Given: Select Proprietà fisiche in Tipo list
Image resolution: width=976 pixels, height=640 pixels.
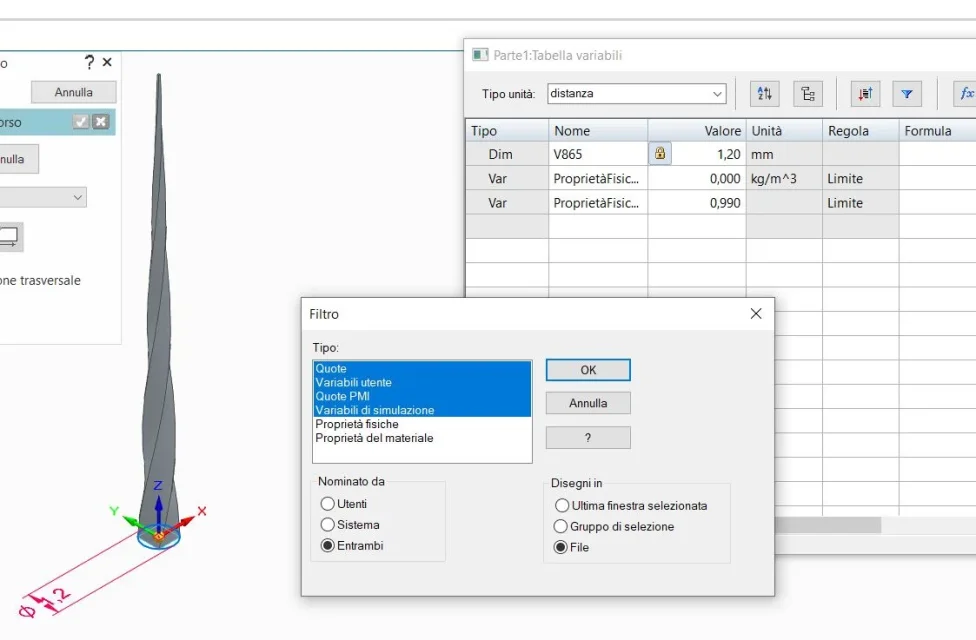Looking at the screenshot, I should pos(422,424).
